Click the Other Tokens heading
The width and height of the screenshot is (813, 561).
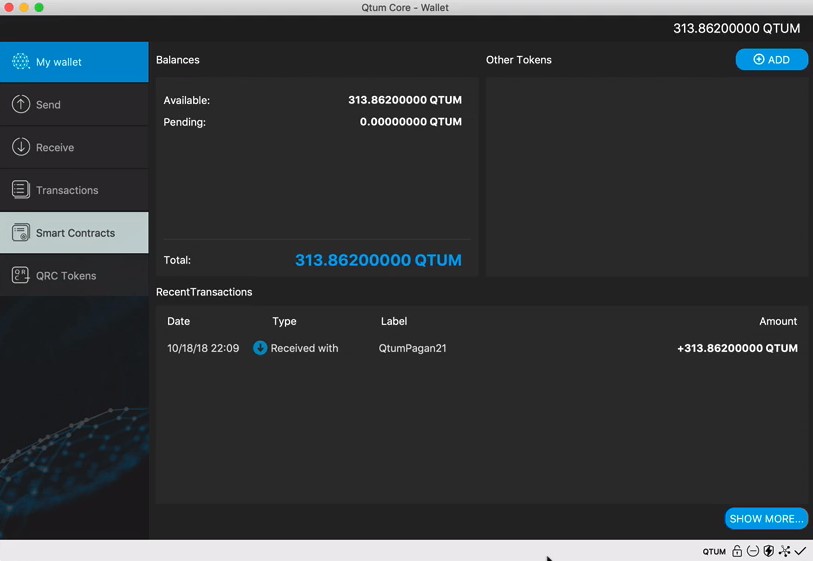coord(518,60)
